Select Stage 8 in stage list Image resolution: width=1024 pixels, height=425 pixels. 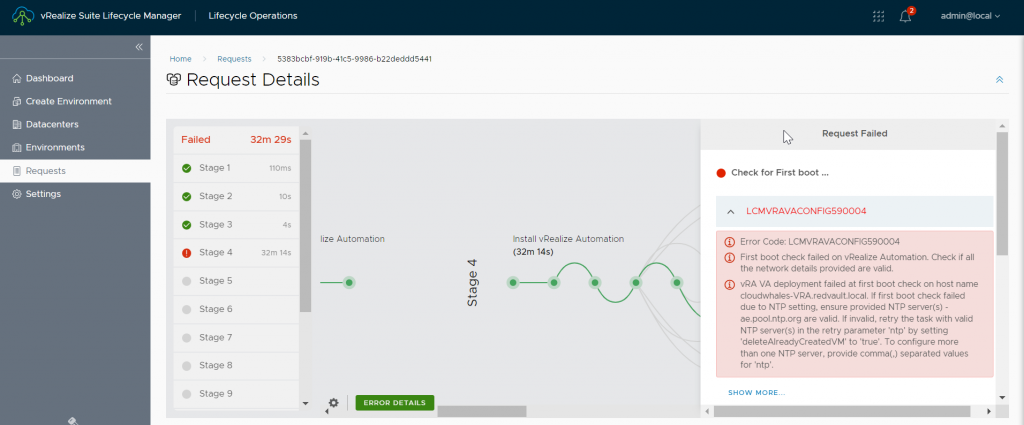point(236,366)
